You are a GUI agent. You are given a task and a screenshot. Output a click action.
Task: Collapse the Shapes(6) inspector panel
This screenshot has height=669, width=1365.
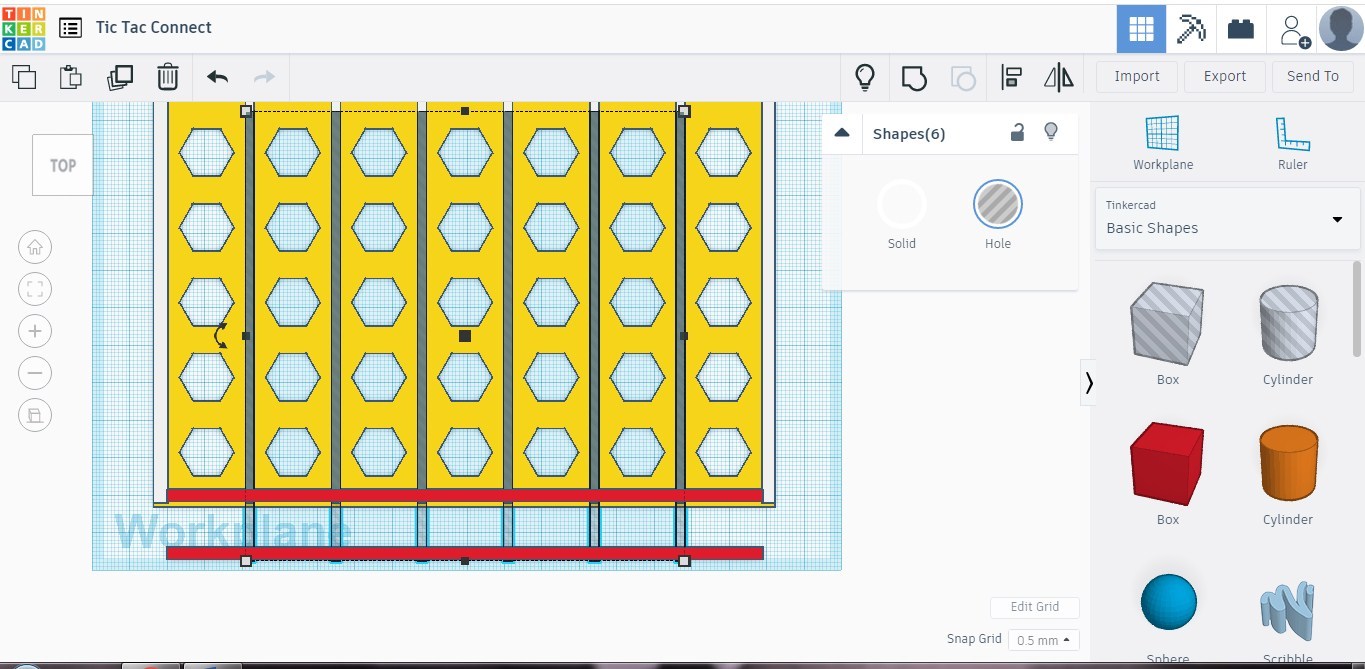pyautogui.click(x=842, y=133)
